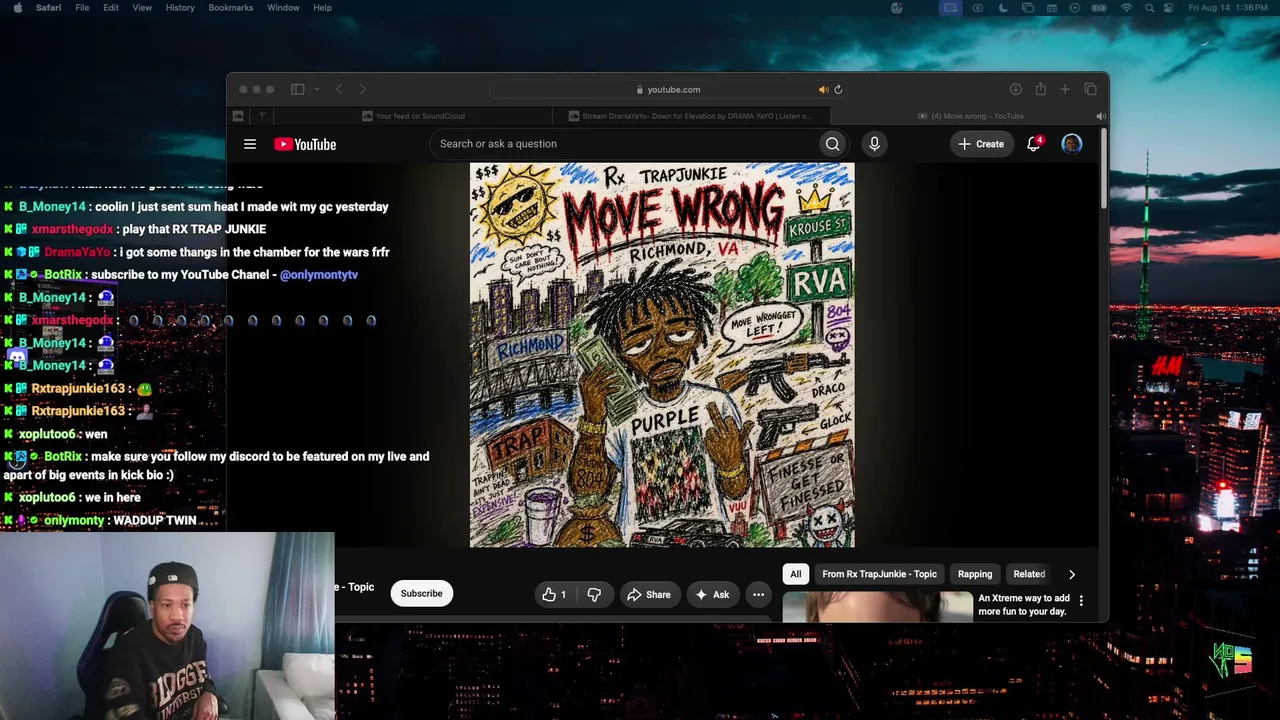Image resolution: width=1280 pixels, height=720 pixels.
Task: Open the YouTube guide hamburger menu
Action: [250, 144]
